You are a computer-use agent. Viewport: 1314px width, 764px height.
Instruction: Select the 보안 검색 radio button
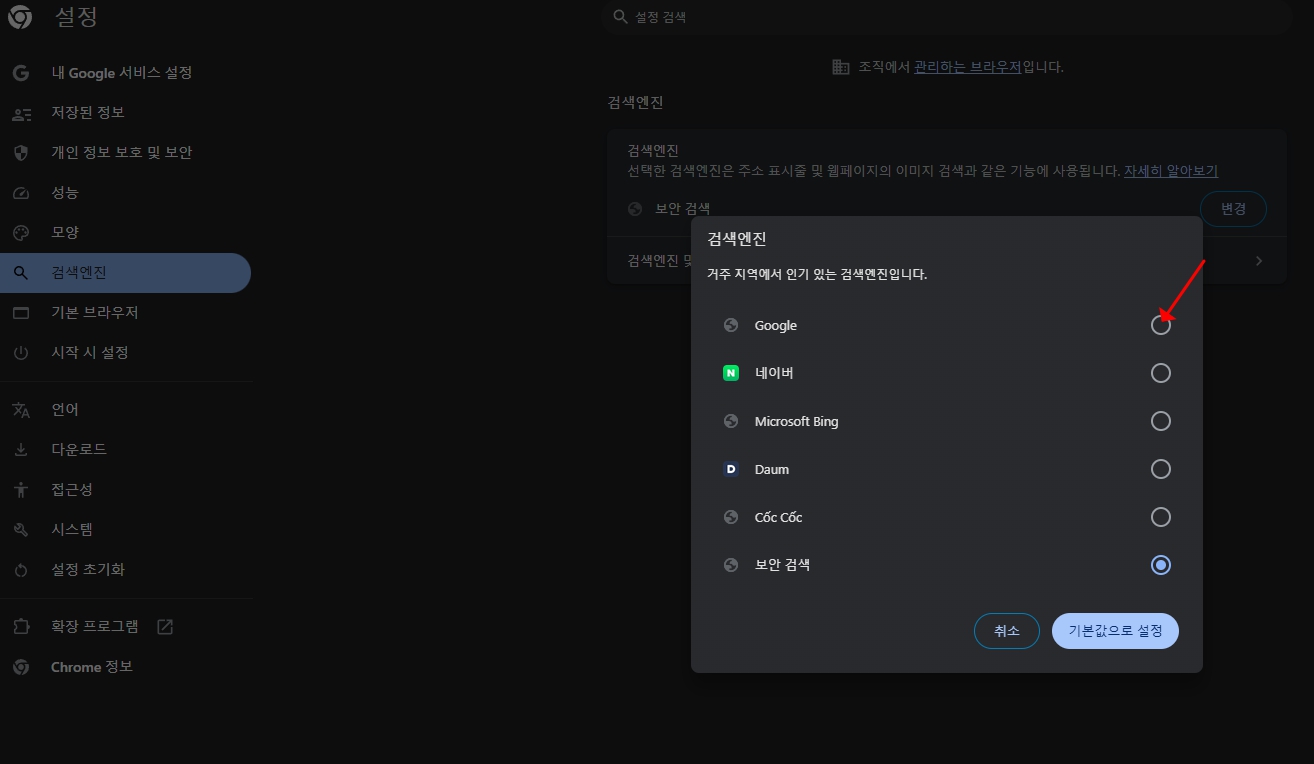coord(1160,565)
